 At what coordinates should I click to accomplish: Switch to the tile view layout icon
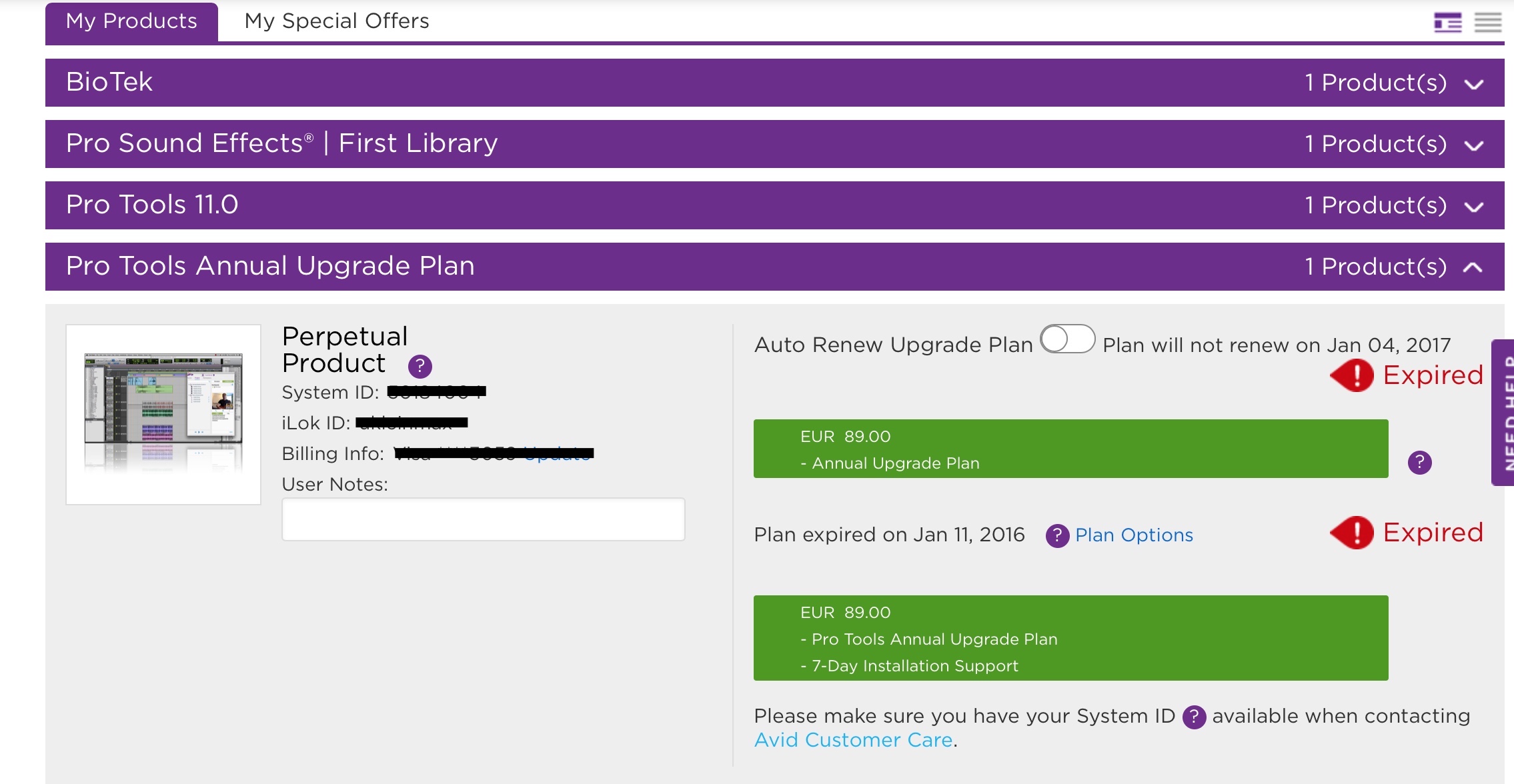tap(1447, 23)
